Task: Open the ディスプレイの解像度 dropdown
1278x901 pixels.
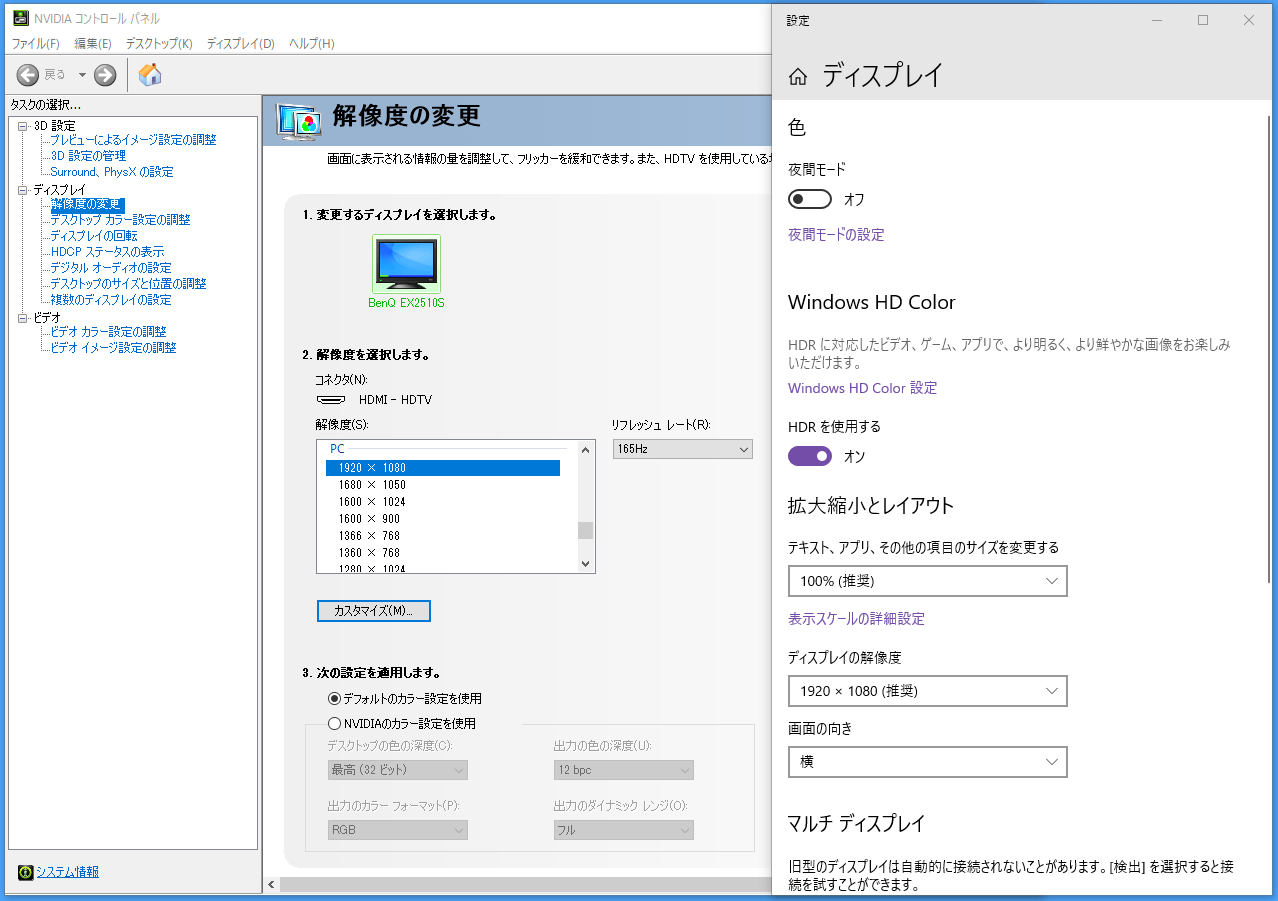Action: point(927,691)
